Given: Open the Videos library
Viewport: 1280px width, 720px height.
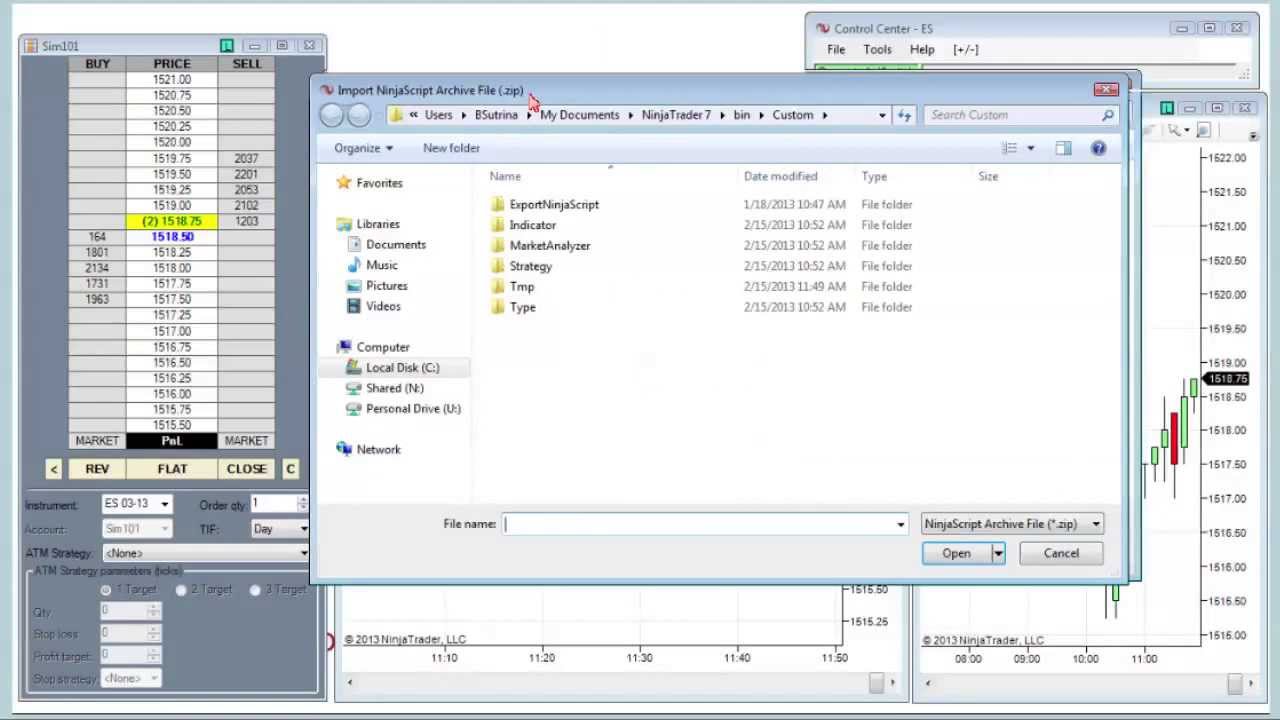Looking at the screenshot, I should pos(383,306).
